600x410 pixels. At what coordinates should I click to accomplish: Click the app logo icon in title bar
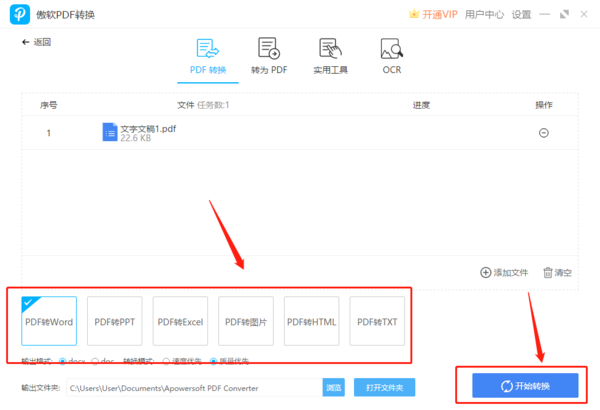[x=17, y=14]
